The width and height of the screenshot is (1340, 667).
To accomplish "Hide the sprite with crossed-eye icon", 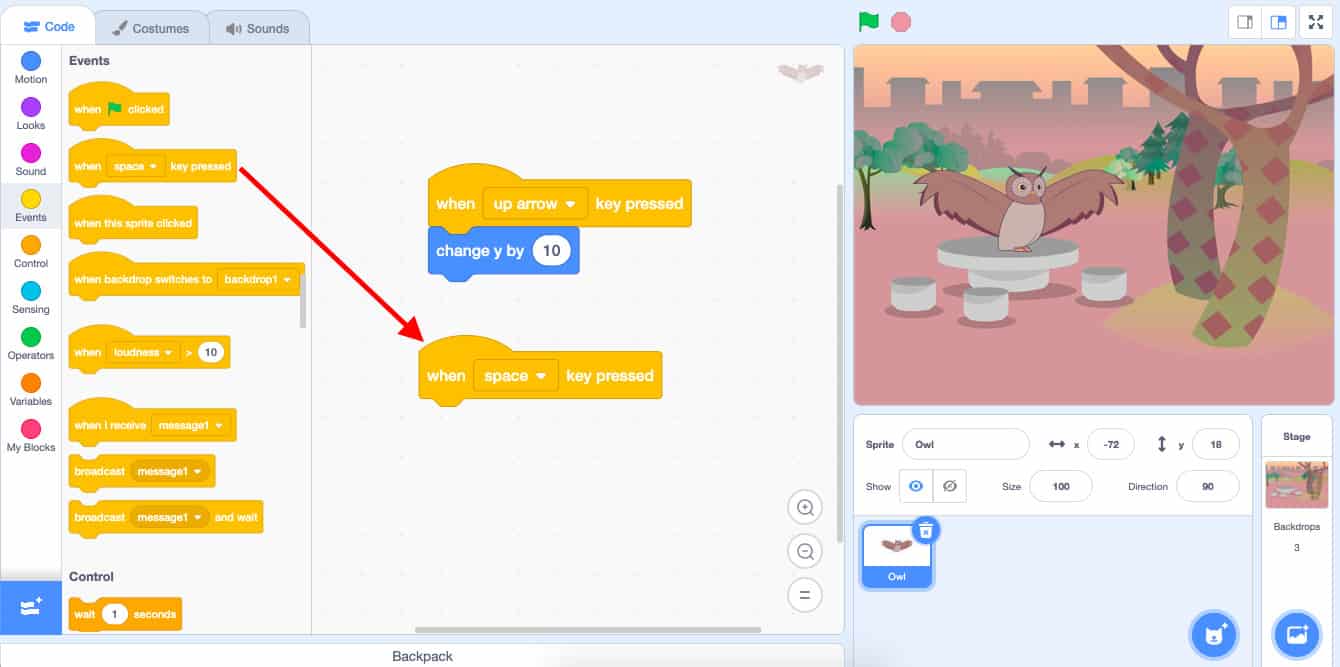I will coord(949,486).
